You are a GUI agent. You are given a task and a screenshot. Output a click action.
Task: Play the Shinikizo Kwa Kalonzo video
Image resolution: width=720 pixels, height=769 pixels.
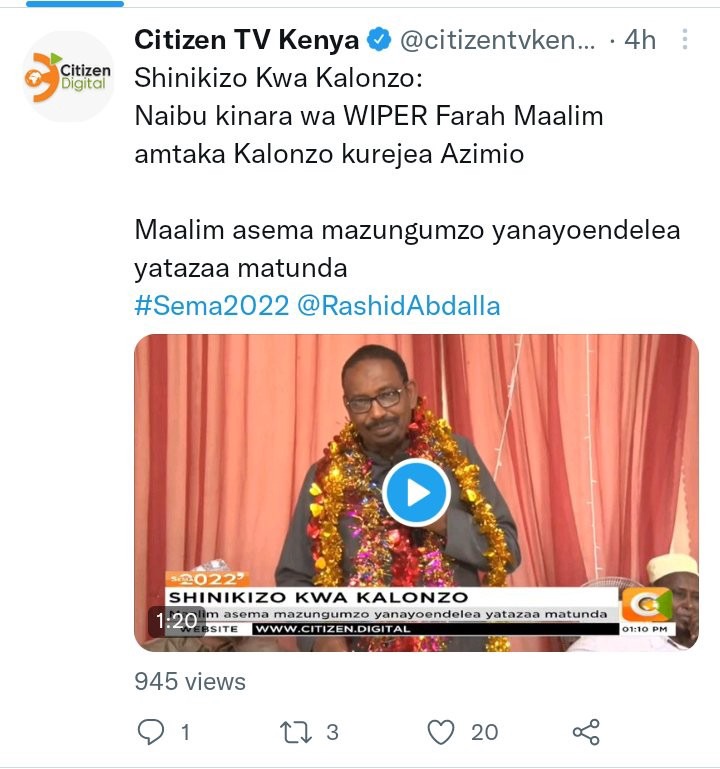coord(416,492)
